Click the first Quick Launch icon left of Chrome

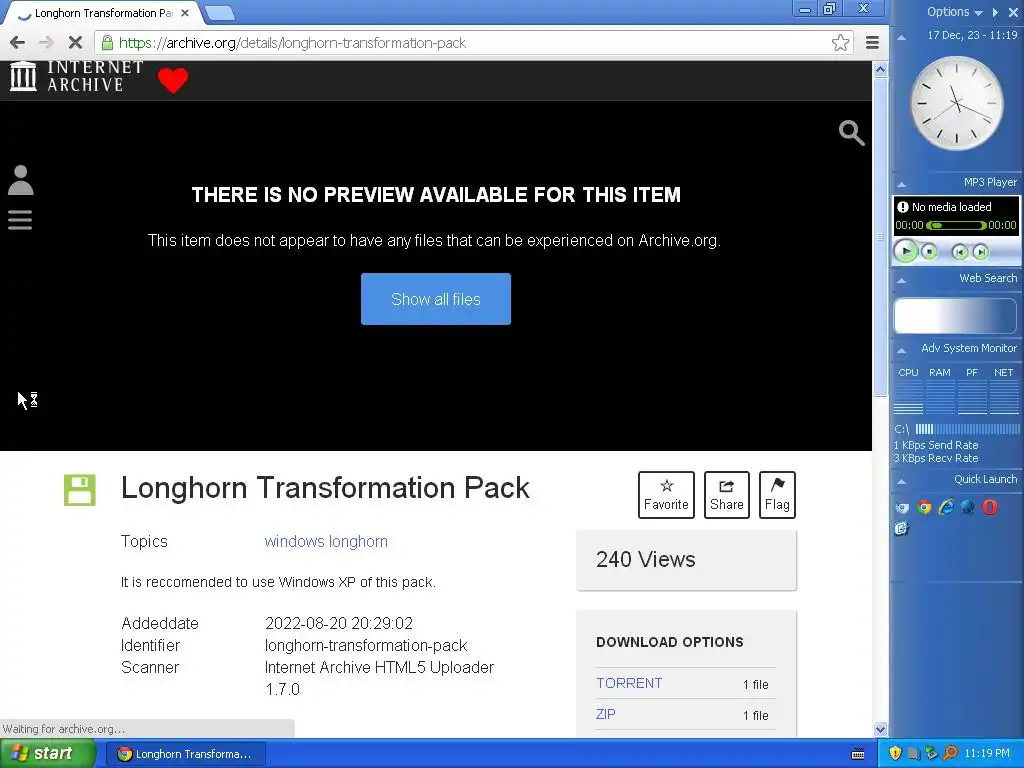click(x=902, y=507)
